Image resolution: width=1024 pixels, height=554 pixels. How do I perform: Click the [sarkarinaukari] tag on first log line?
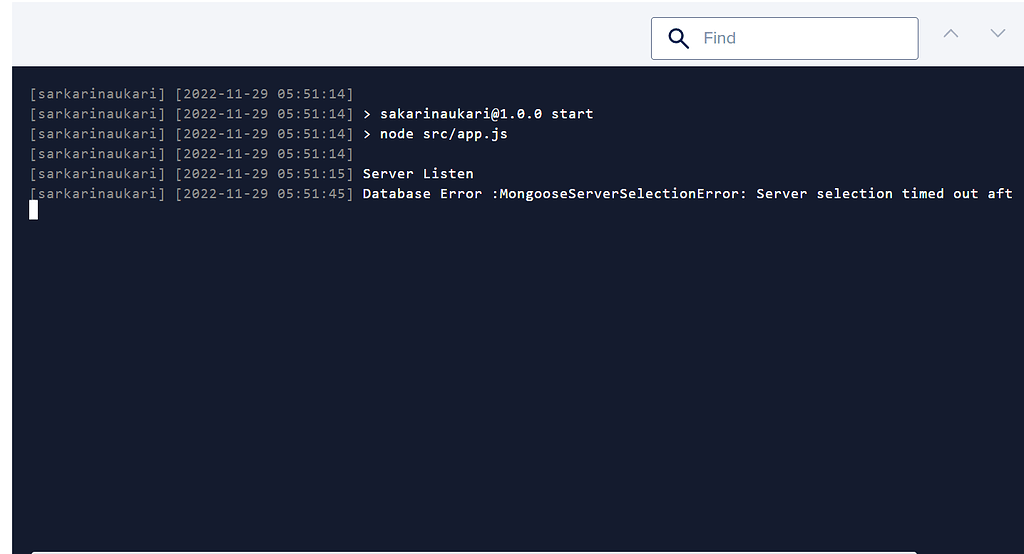(98, 94)
